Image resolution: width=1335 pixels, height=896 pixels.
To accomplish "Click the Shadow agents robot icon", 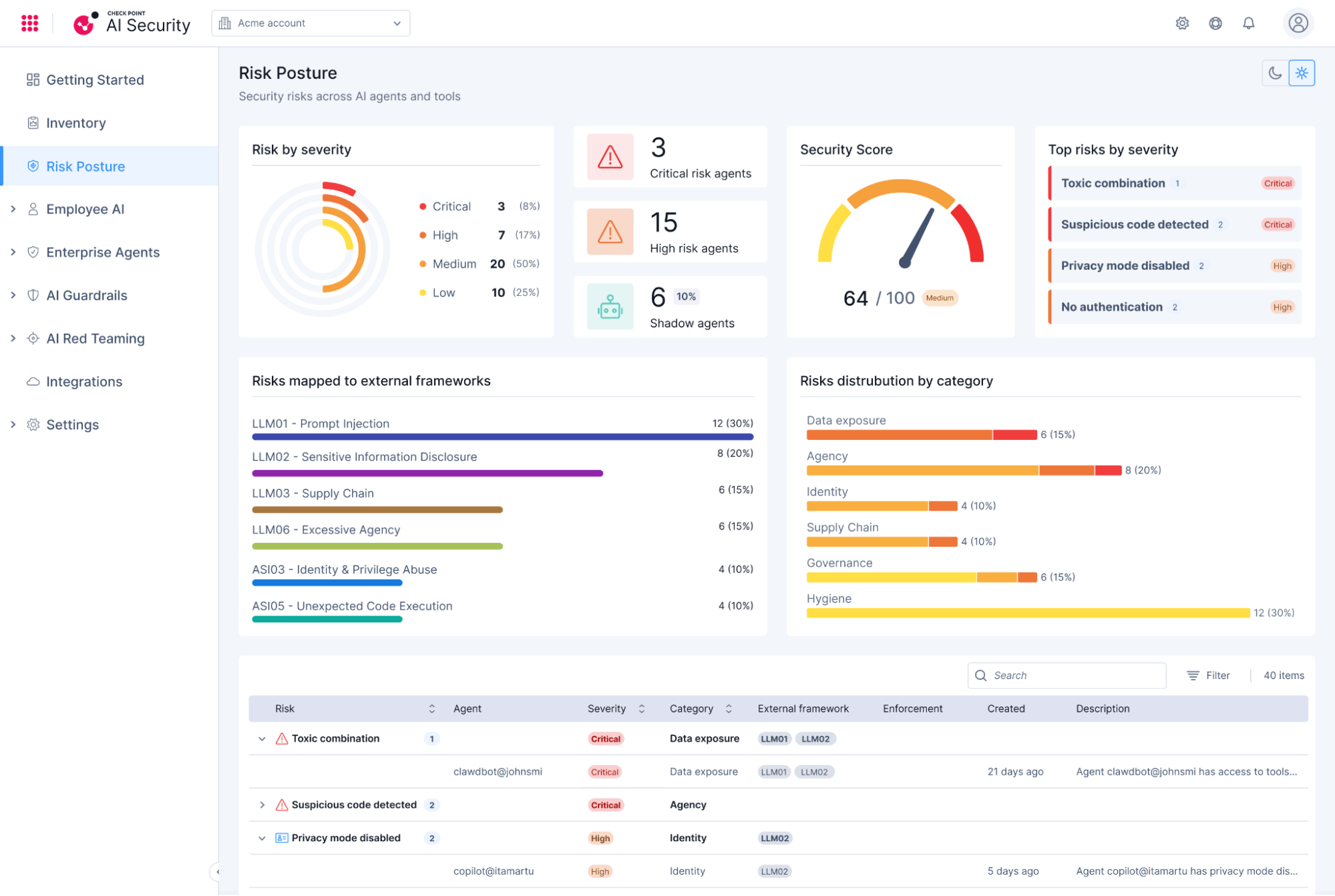I will (x=610, y=306).
